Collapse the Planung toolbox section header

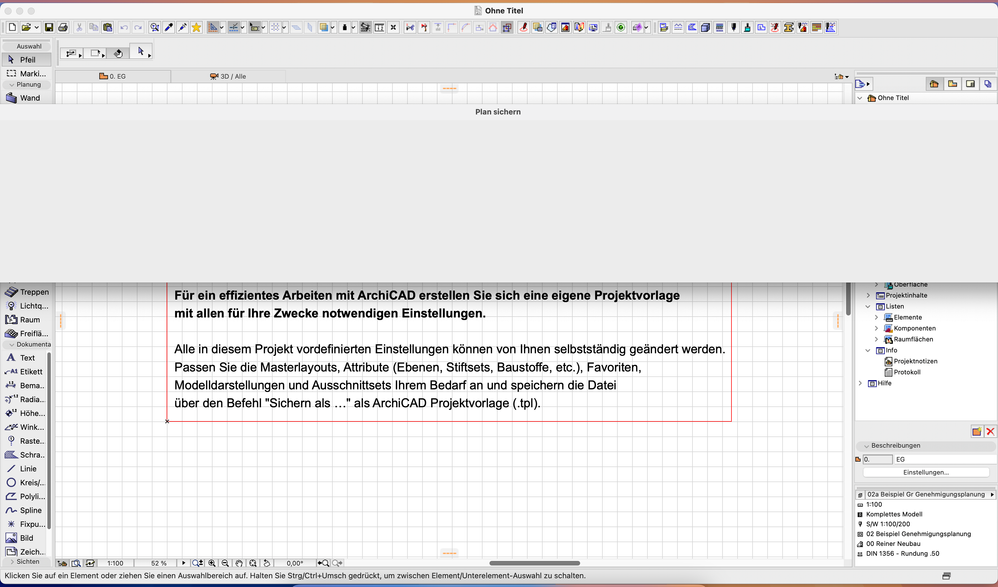26,84
